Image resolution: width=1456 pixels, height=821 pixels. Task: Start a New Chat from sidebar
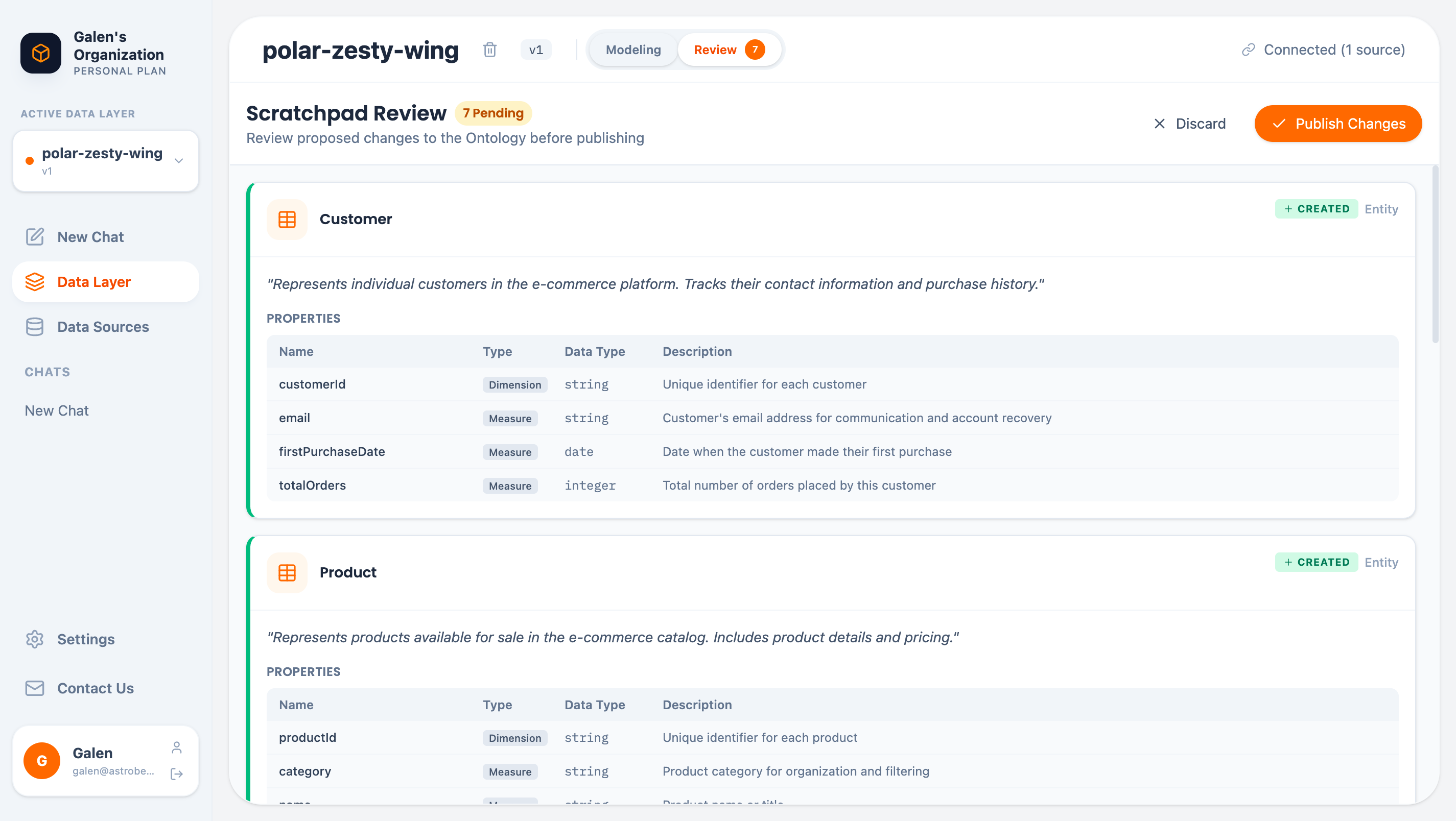pos(90,237)
